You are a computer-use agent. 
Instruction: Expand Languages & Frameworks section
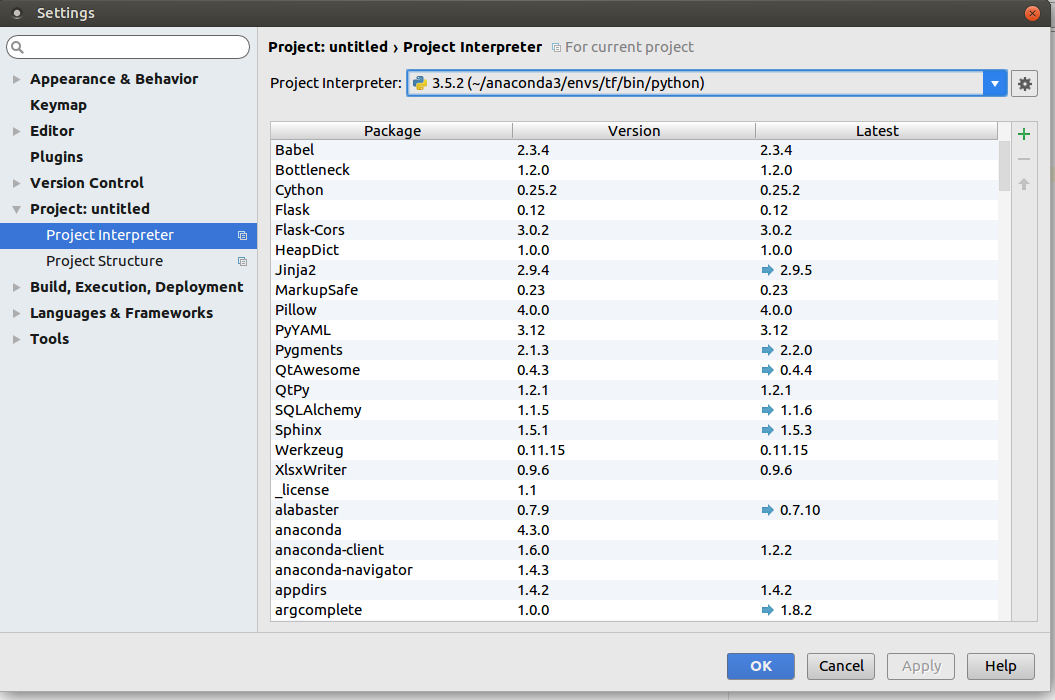coord(16,313)
